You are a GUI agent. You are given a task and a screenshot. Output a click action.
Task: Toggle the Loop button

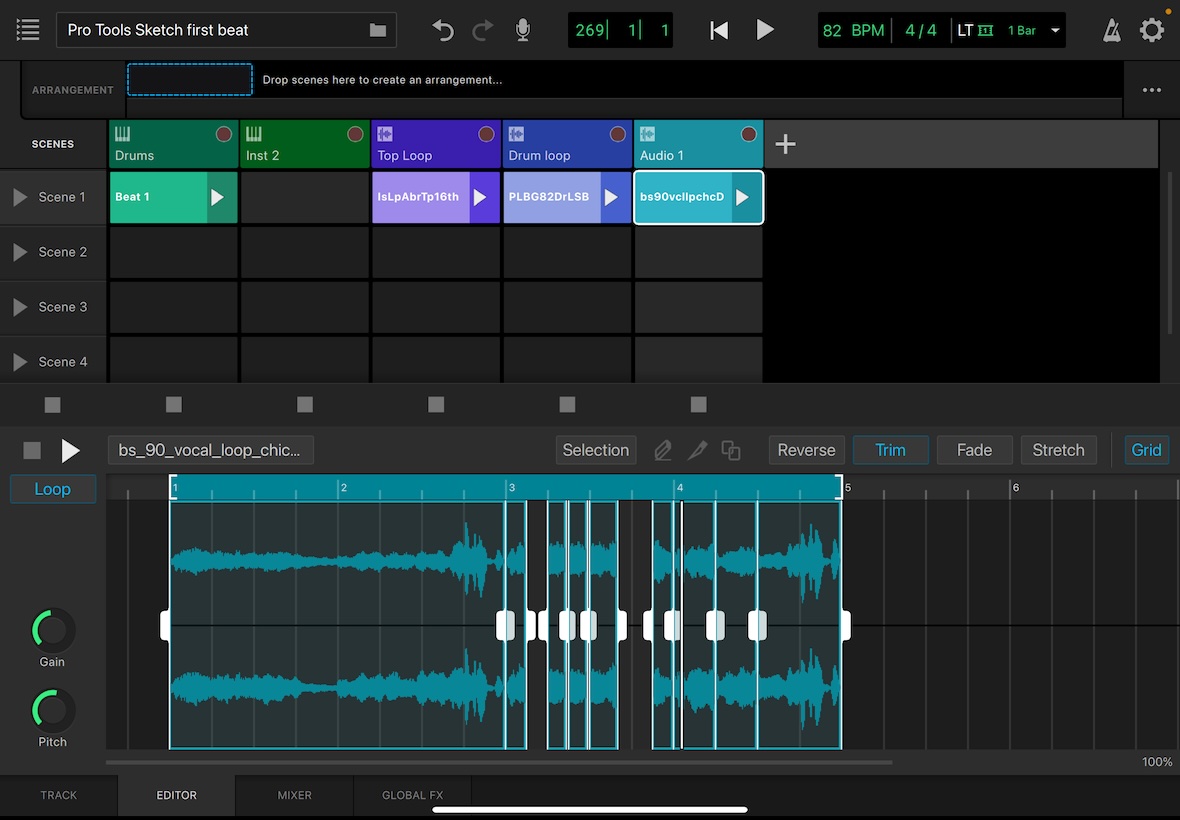53,489
